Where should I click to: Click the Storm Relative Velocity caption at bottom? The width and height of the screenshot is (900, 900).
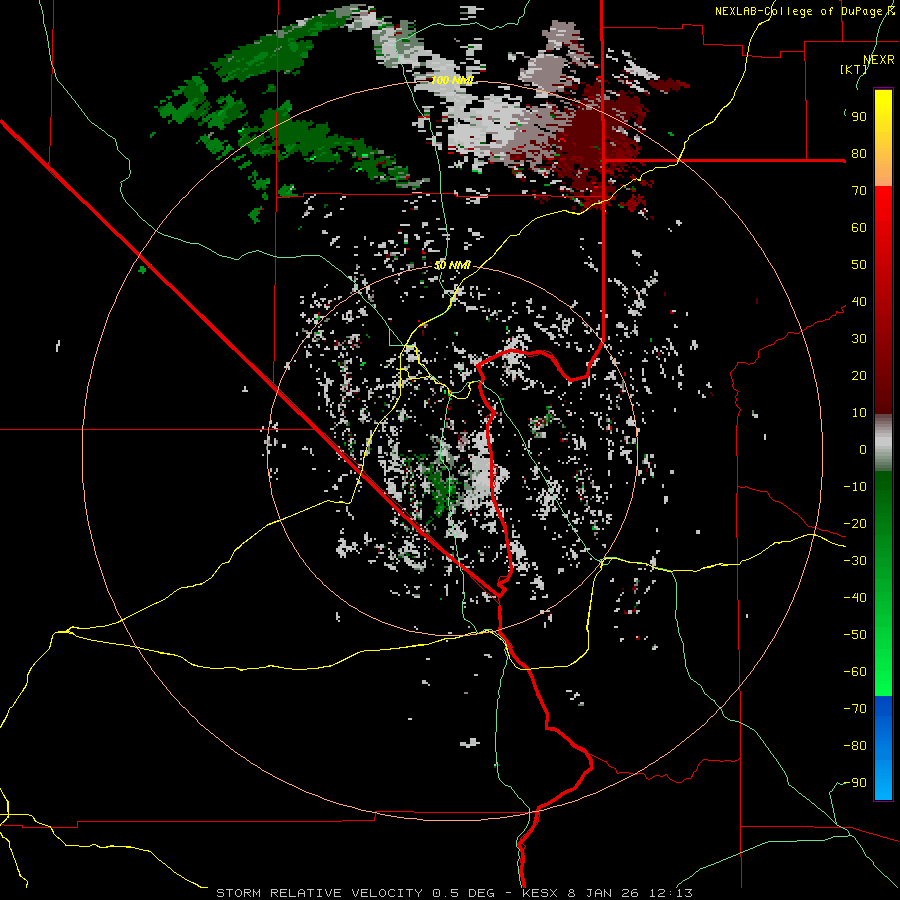[x=454, y=893]
